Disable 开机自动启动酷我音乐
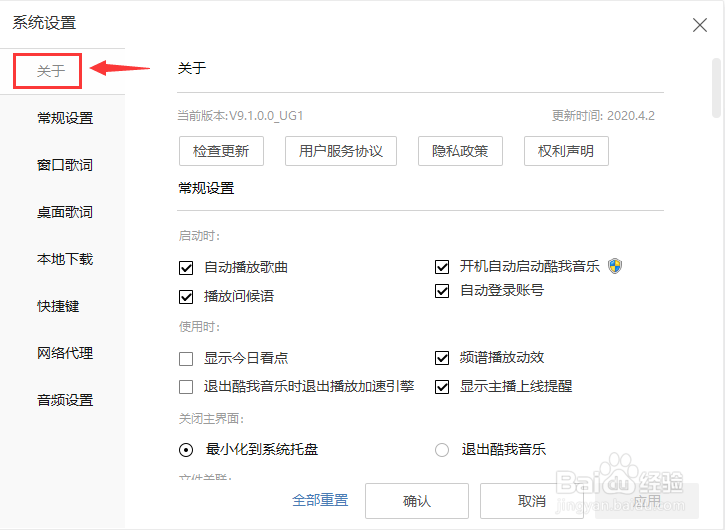 [x=442, y=267]
